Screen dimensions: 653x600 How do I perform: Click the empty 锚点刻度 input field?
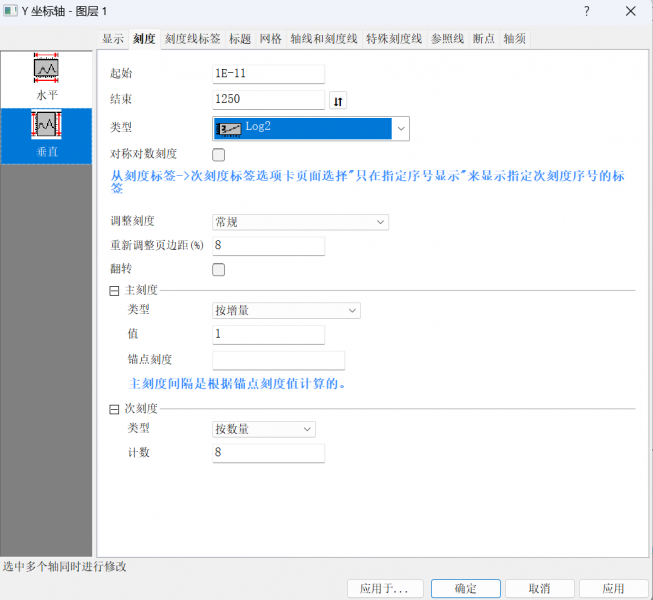click(x=279, y=360)
